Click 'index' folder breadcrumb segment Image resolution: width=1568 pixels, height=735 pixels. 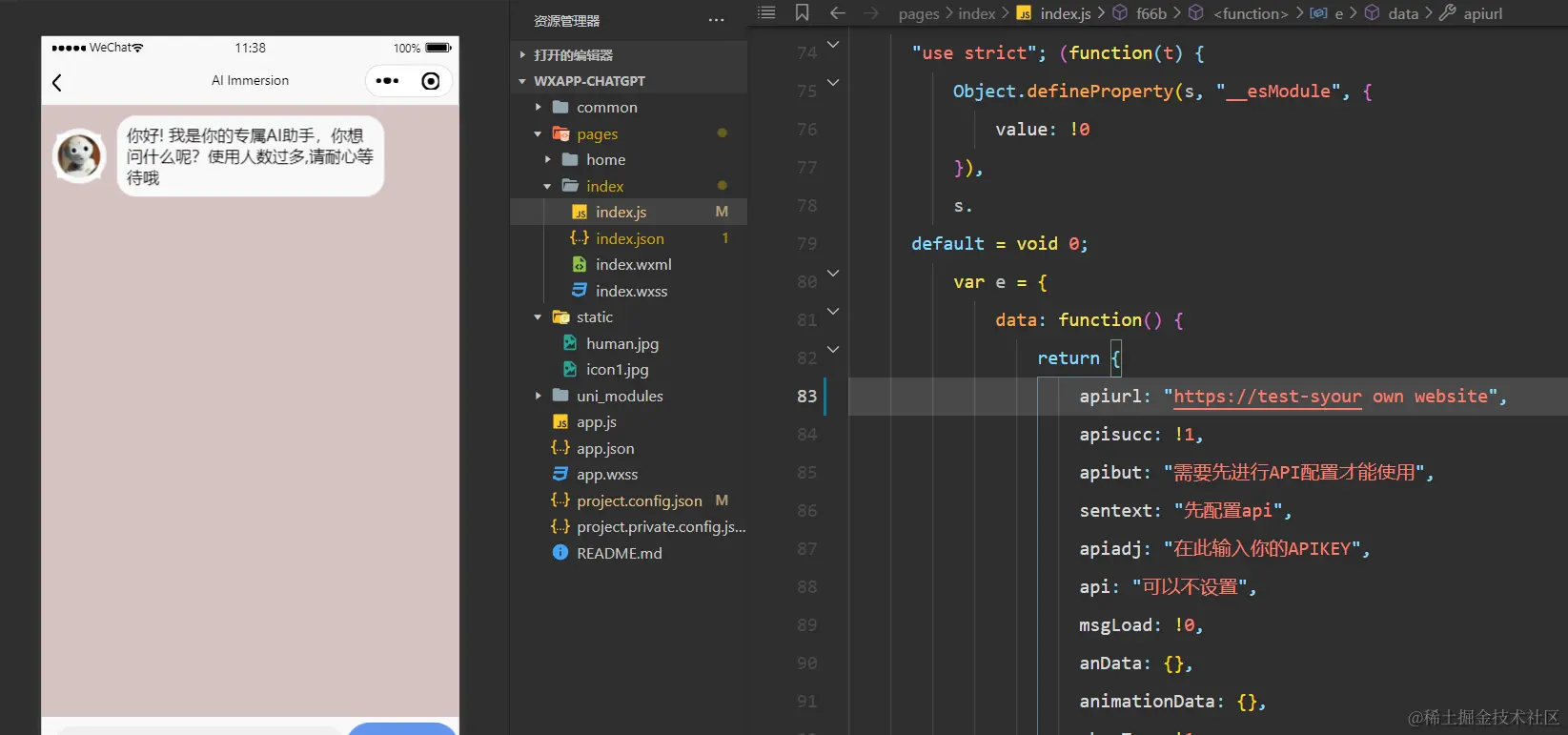(x=976, y=13)
